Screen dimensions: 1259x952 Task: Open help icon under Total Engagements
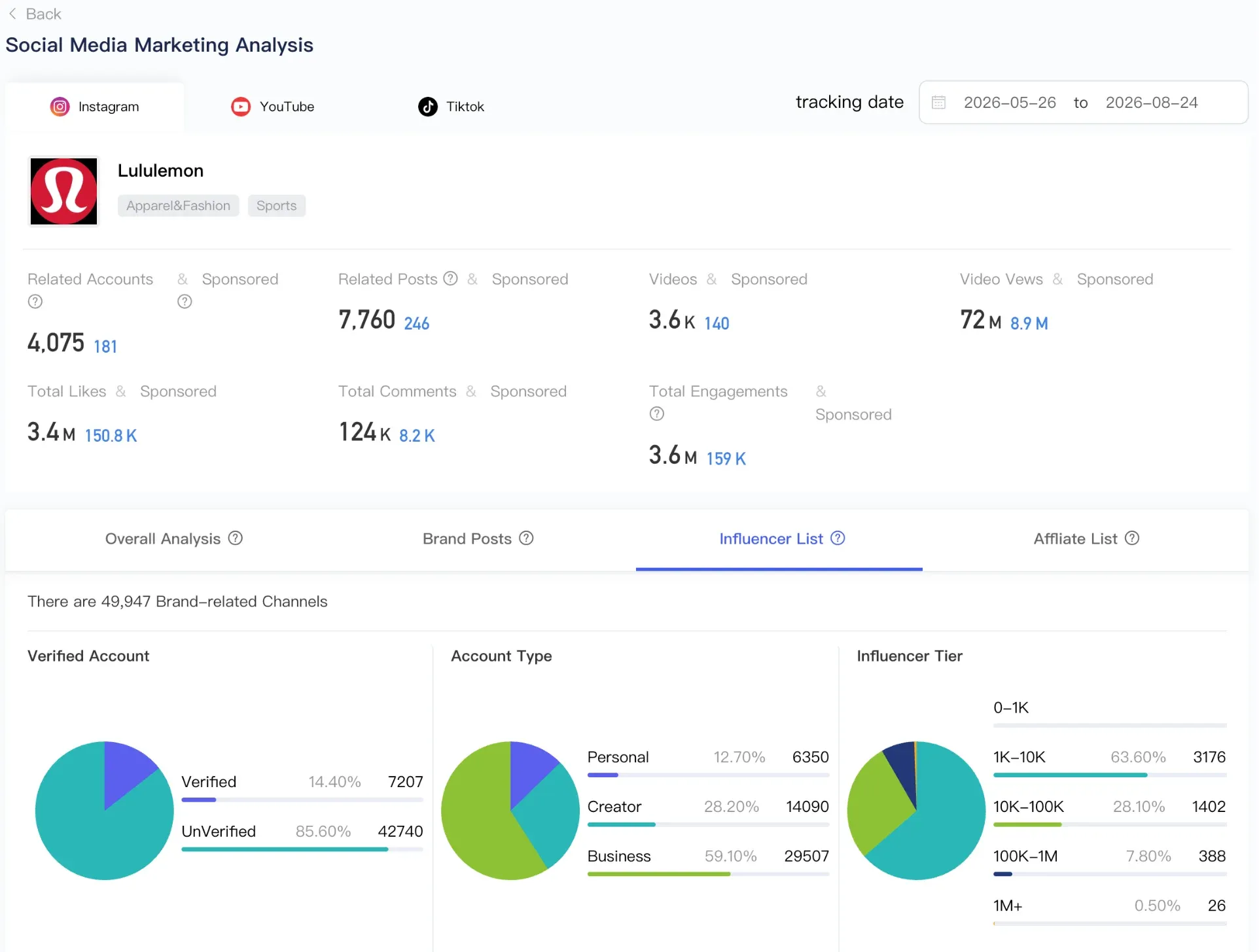[x=657, y=414]
